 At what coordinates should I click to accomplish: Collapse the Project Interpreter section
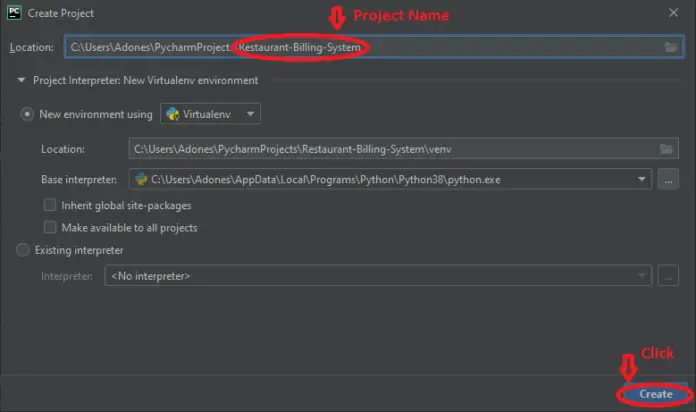click(x=21, y=80)
